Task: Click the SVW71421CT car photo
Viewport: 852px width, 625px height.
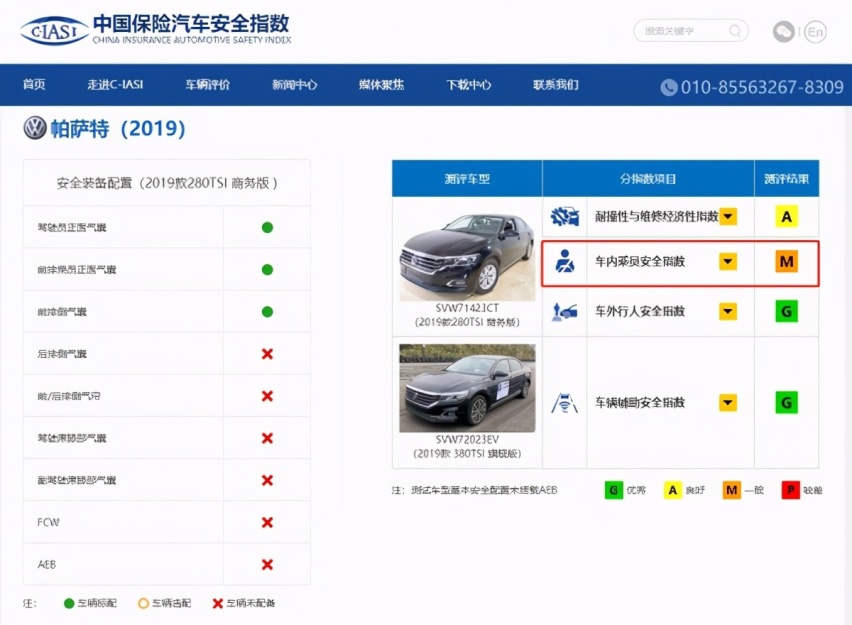Action: pos(467,257)
